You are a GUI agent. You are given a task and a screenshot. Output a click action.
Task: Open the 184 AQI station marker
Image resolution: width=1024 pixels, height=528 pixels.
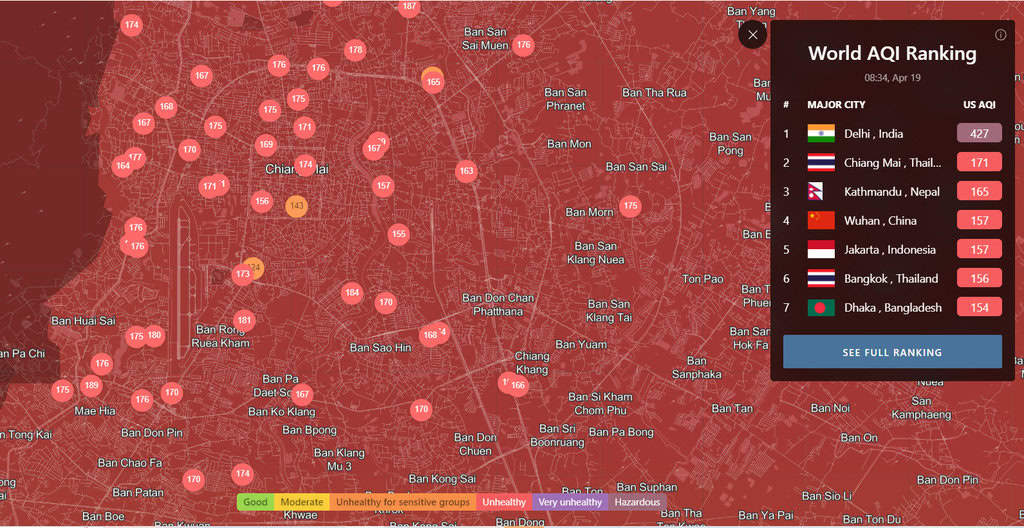click(x=351, y=293)
